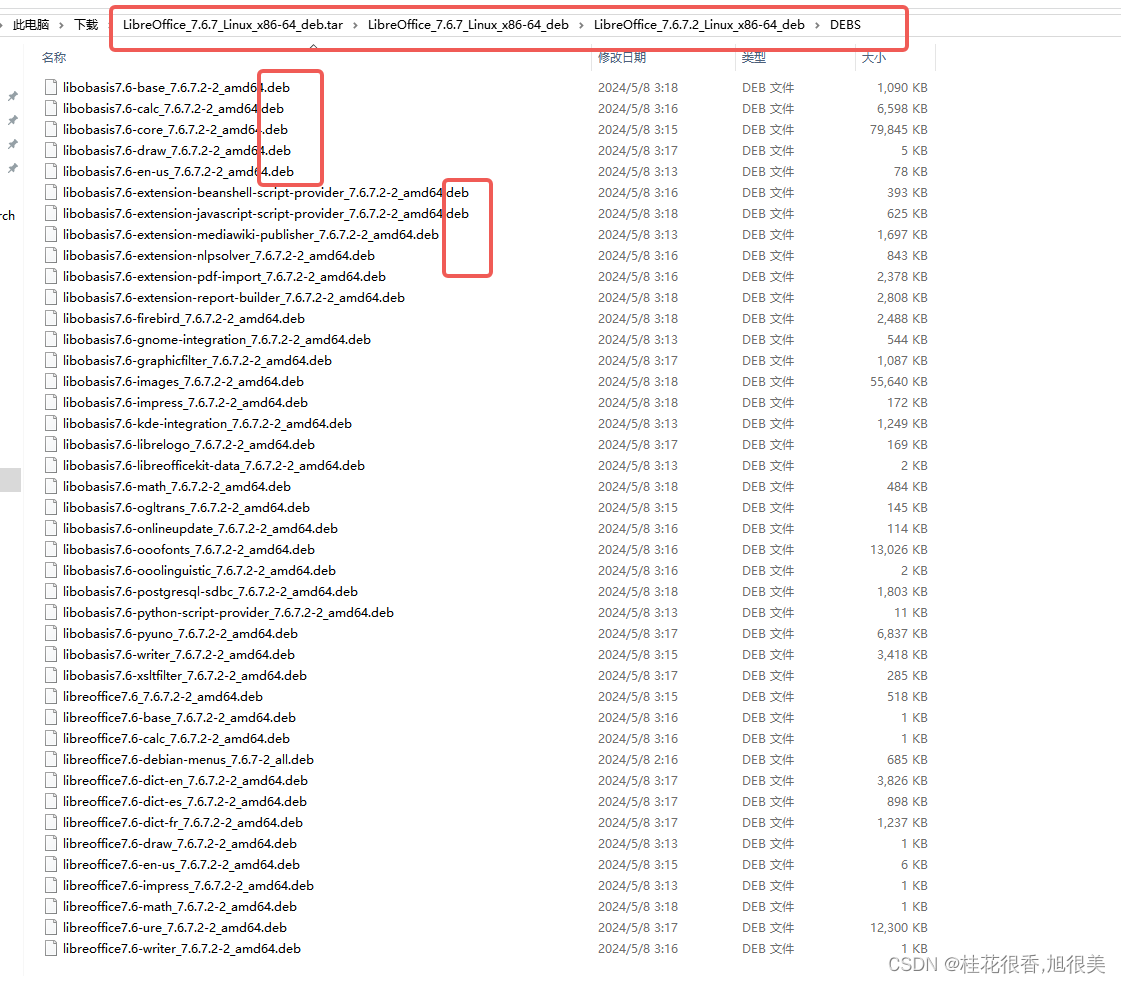Viewport: 1121px width, 983px height.
Task: Select libobasis7.6-extension-report-builder_7.6.7.2-2_amd64.deb
Action: point(234,297)
